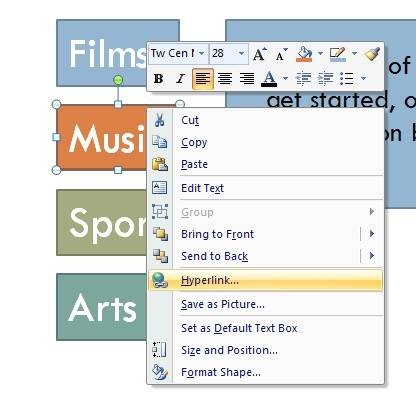Open Format Shape dialog
Screen dimensions: 416x397
(265, 372)
